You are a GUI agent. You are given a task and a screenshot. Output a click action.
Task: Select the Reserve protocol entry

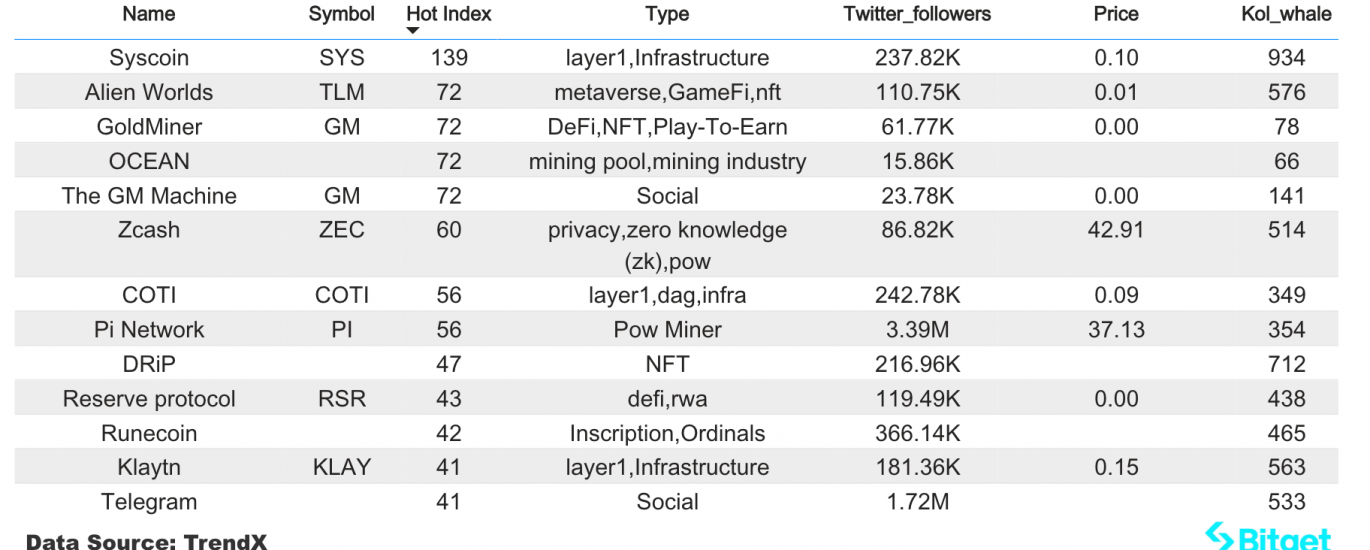tap(149, 399)
